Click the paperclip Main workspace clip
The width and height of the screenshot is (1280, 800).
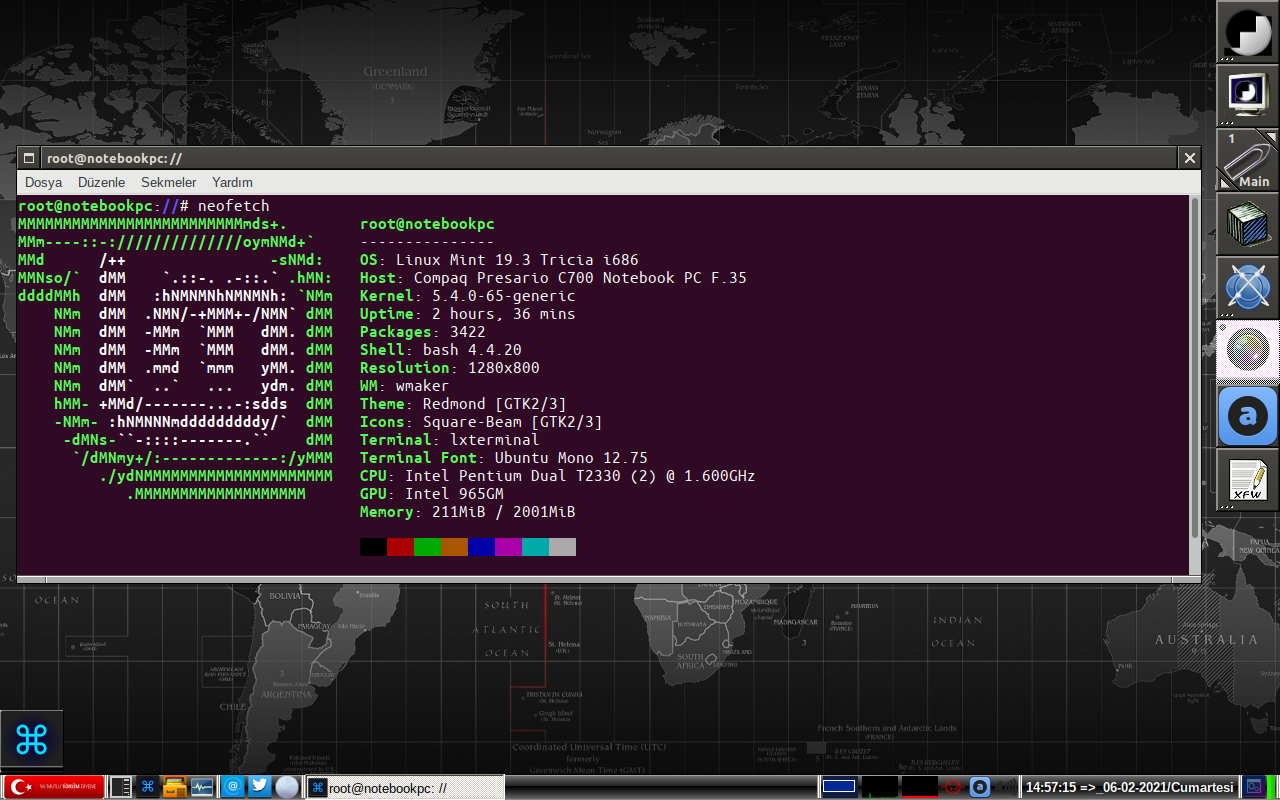click(1248, 160)
